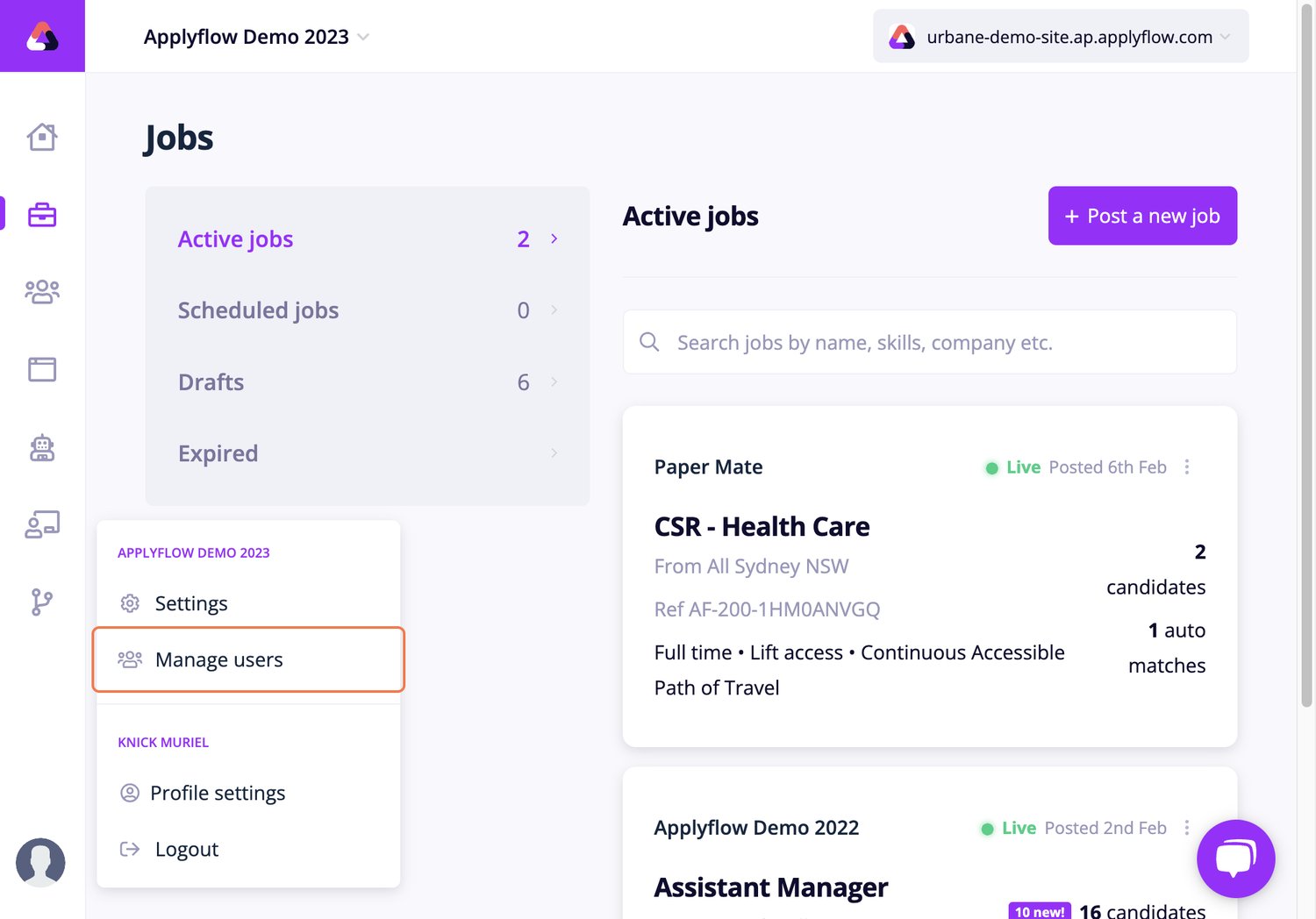Viewport: 1316px width, 919px height.
Task: Select the Jobs briefcase icon
Action: coord(41,212)
